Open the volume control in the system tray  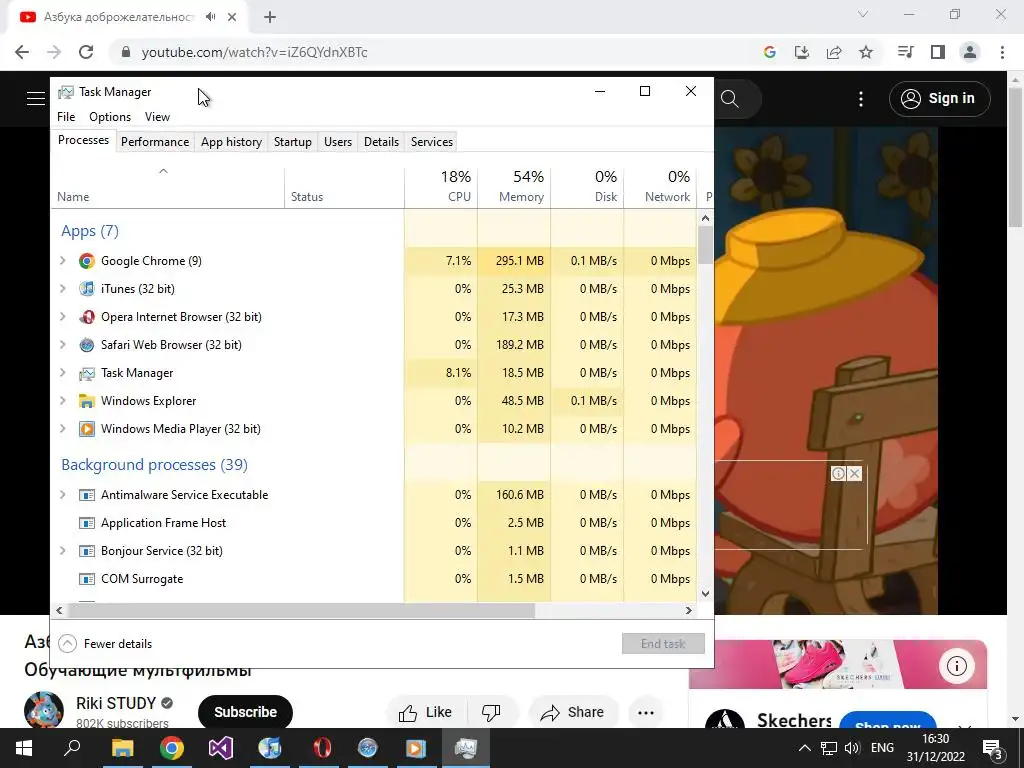pyautogui.click(x=852, y=748)
